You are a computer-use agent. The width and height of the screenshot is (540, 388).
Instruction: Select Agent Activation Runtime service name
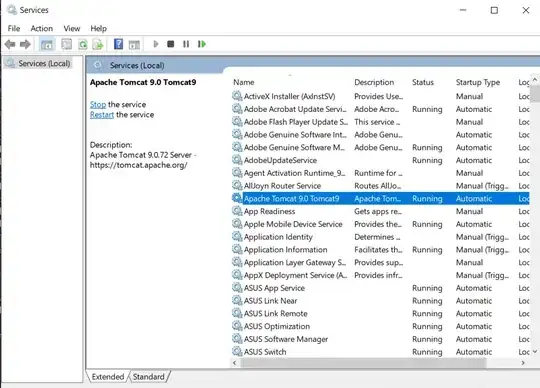[x=295, y=173]
